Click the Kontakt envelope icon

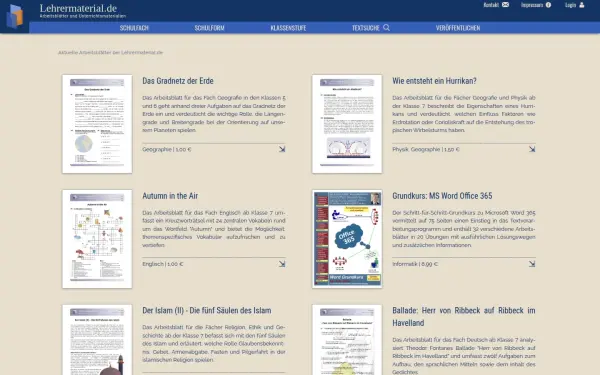(x=505, y=5)
